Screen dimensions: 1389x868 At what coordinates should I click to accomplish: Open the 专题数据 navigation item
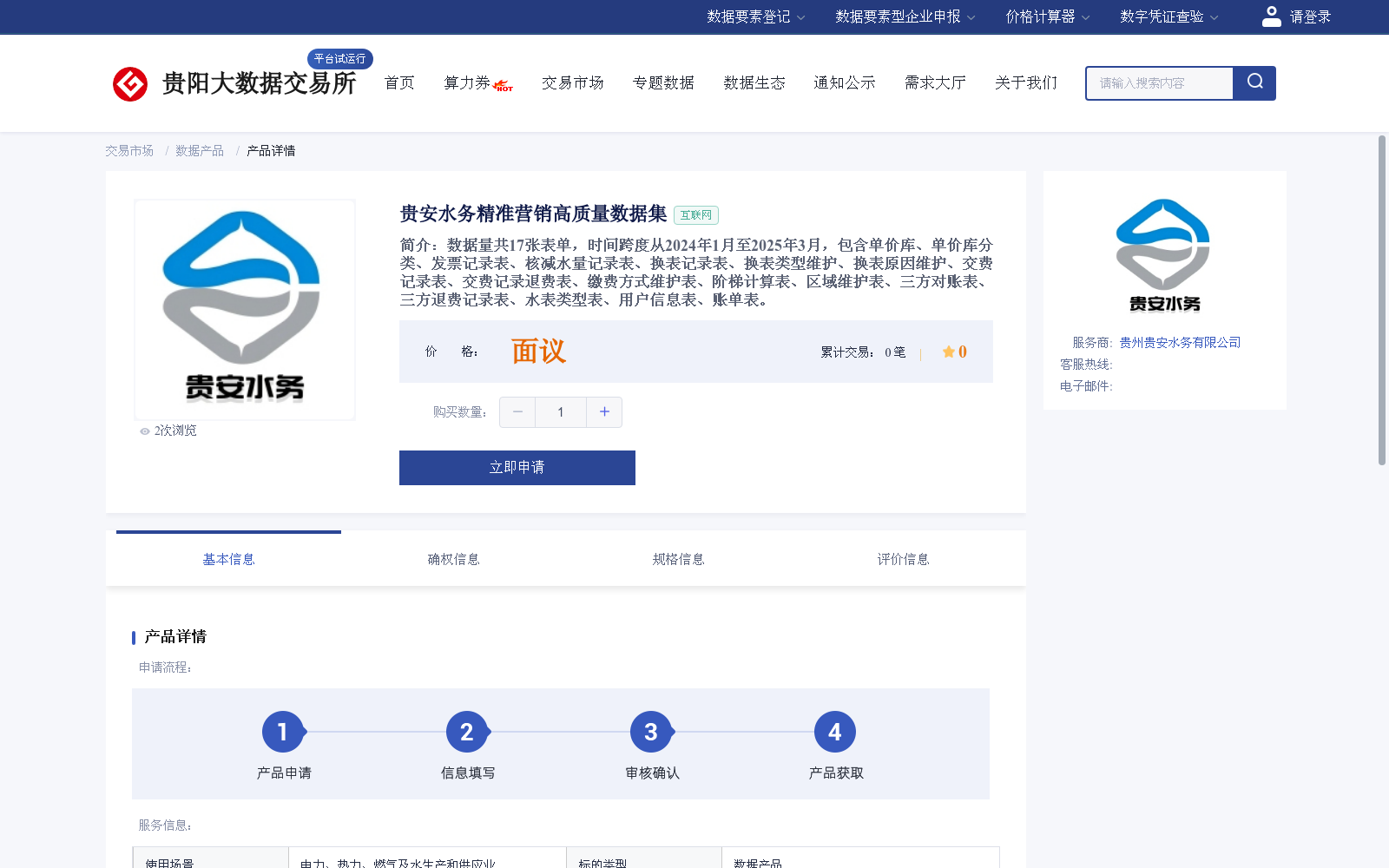click(663, 82)
